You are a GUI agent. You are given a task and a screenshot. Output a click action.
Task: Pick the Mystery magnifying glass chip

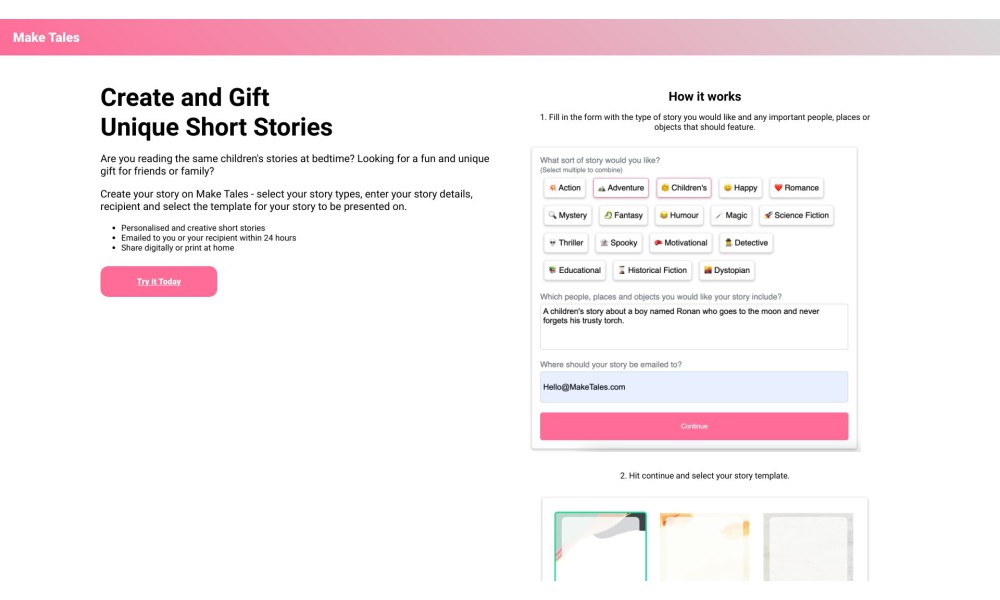pyautogui.click(x=568, y=215)
